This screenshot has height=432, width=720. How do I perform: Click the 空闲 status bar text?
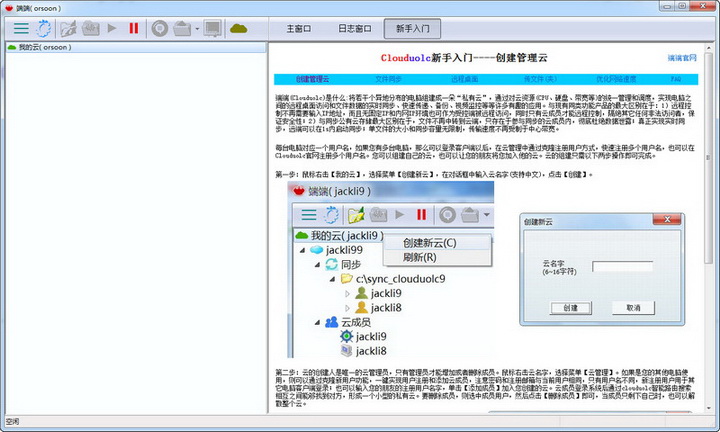pos(12,421)
